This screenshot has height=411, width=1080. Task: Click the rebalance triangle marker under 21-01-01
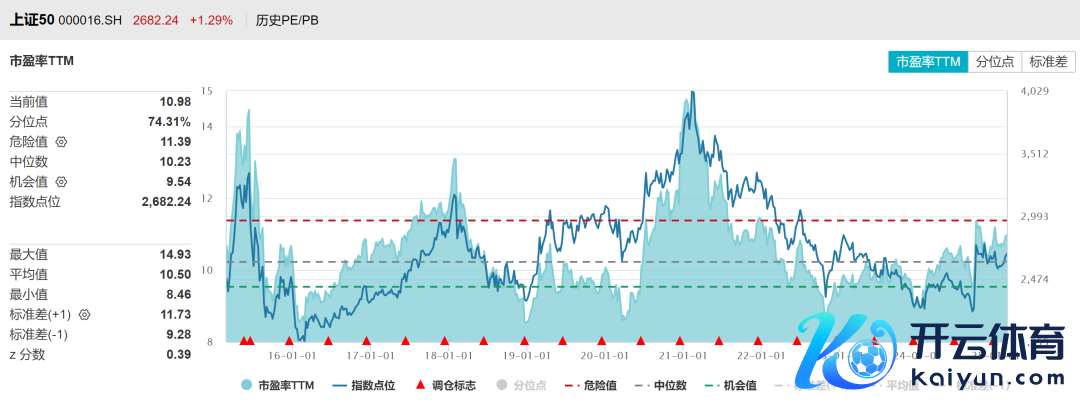[x=680, y=342]
